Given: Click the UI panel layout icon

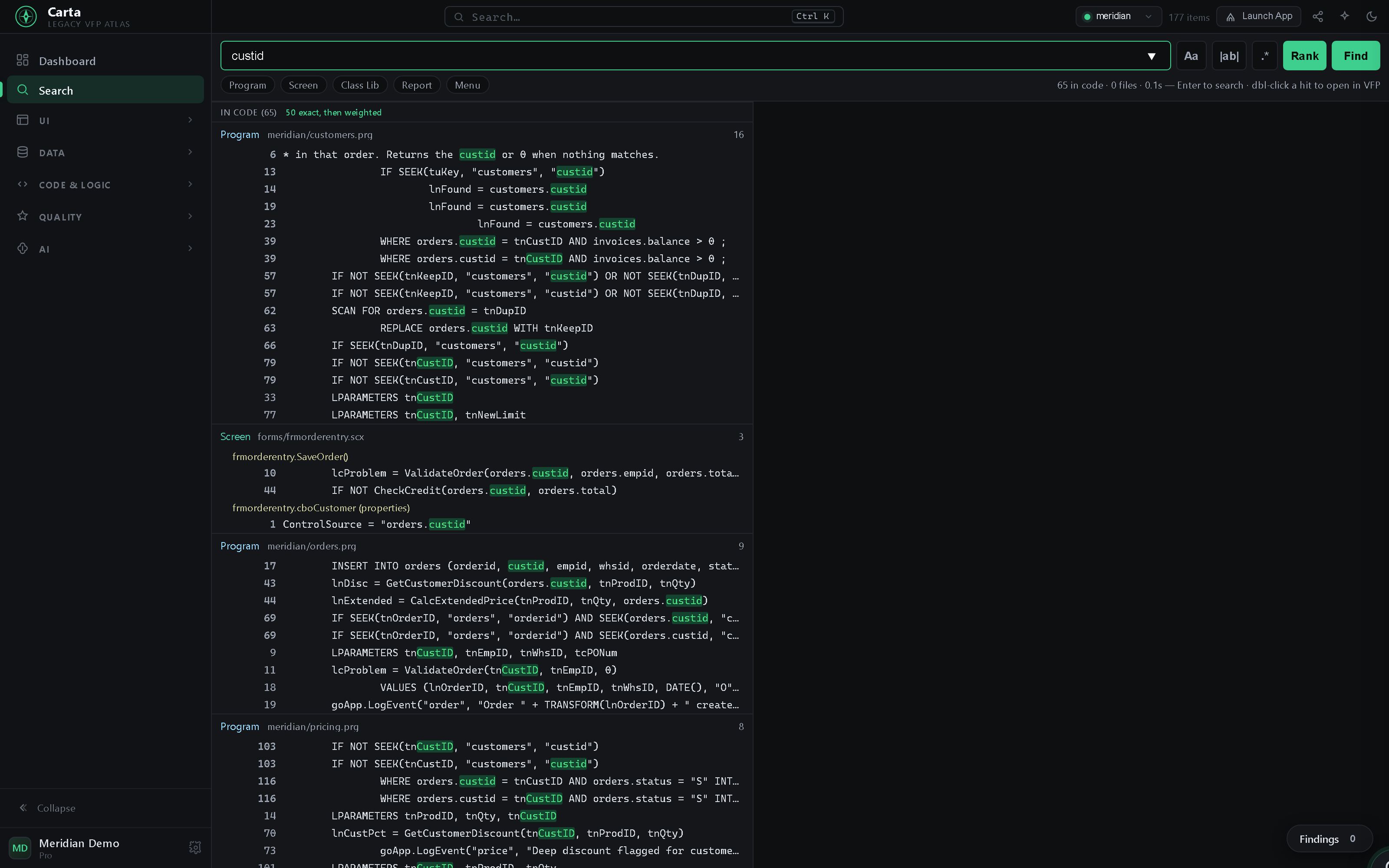Looking at the screenshot, I should coord(23,119).
